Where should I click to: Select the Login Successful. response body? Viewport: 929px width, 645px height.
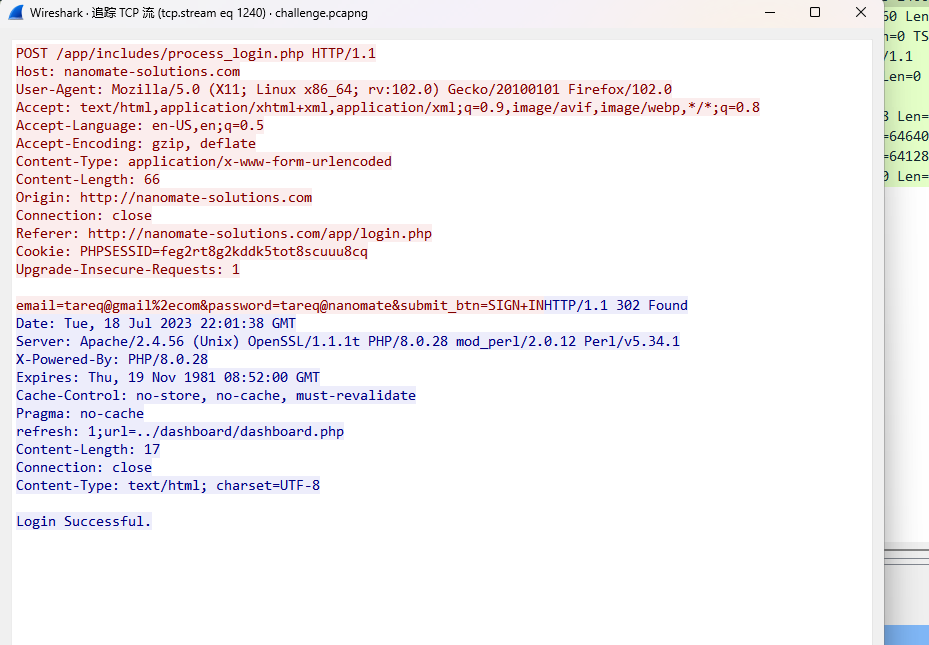tap(84, 521)
